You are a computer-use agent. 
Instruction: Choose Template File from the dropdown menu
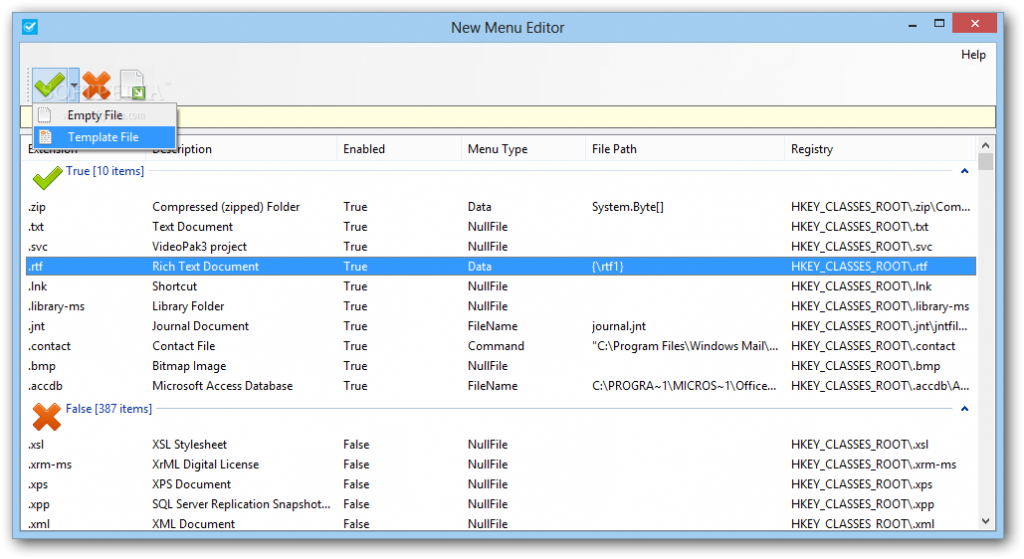(104, 137)
